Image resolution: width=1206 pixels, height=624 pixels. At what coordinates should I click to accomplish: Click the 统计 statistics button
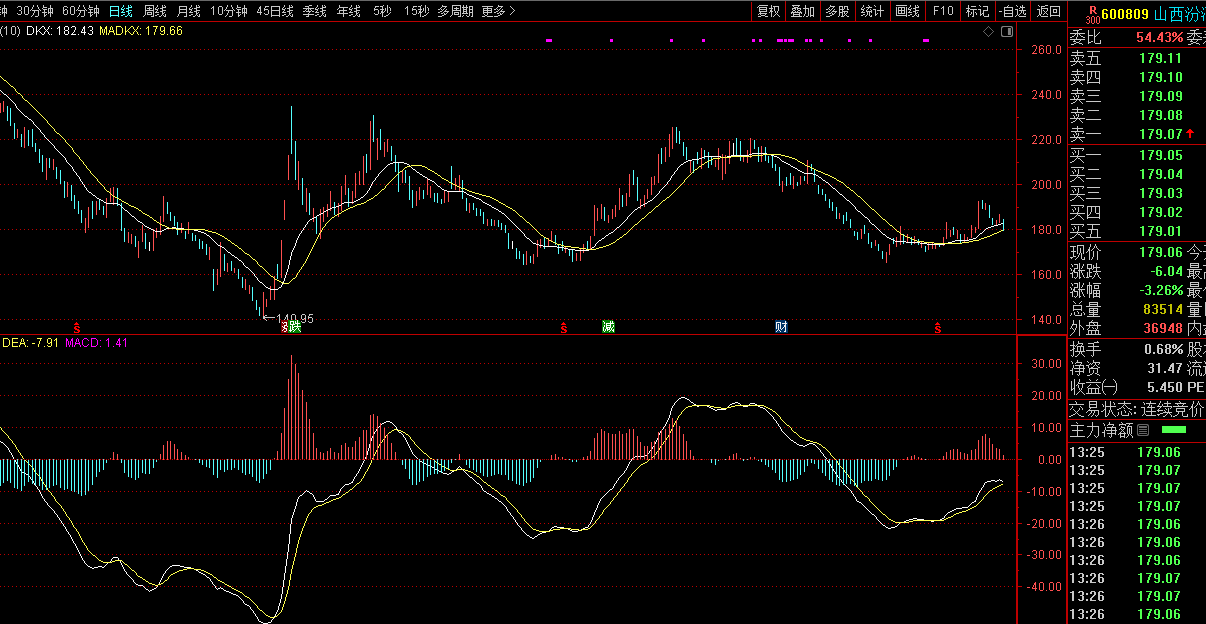point(872,11)
